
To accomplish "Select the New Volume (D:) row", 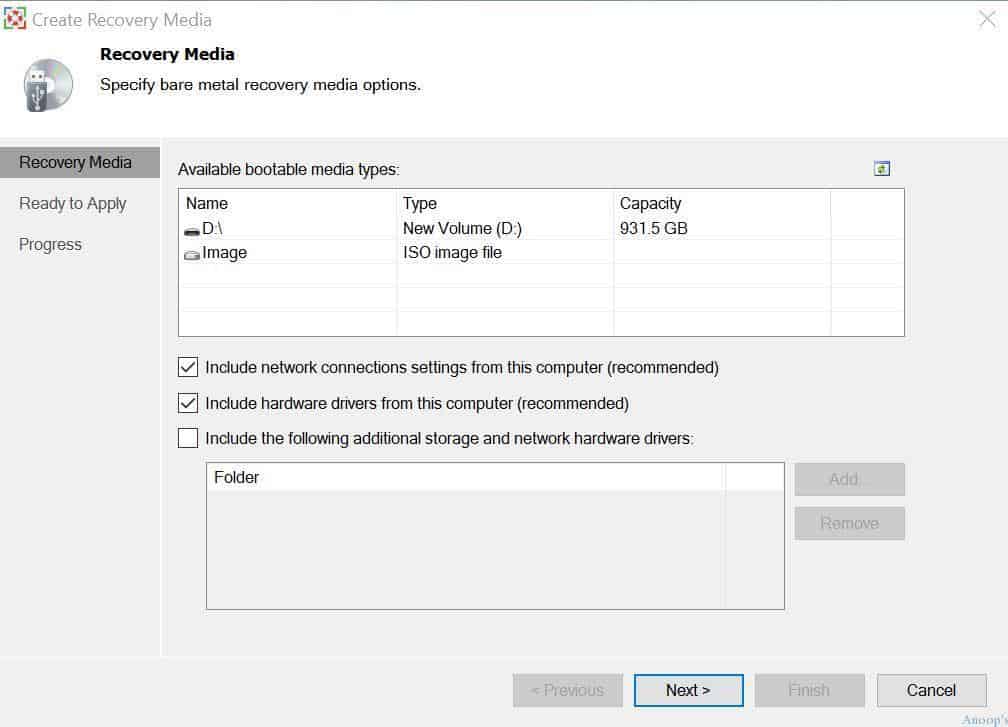I will pos(541,228).
